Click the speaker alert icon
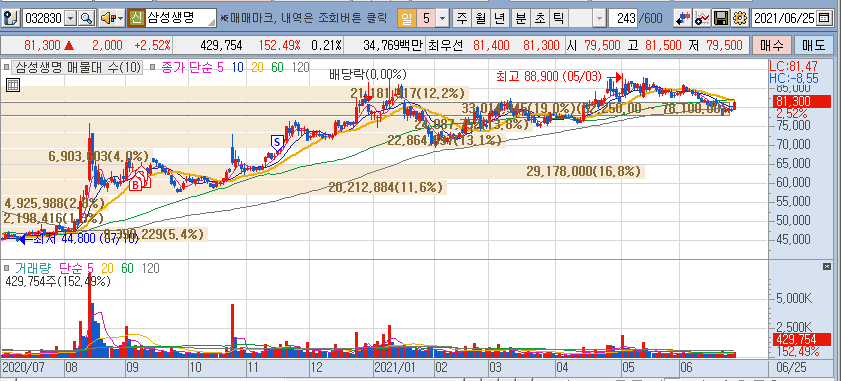This screenshot has width=841, height=381. point(109,19)
